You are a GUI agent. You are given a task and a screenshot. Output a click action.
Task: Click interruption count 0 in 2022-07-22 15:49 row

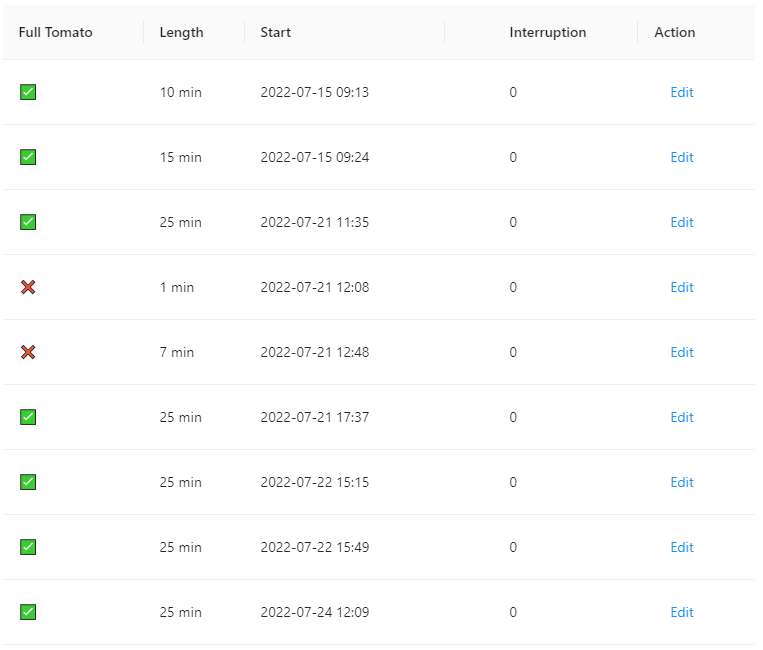click(x=513, y=547)
